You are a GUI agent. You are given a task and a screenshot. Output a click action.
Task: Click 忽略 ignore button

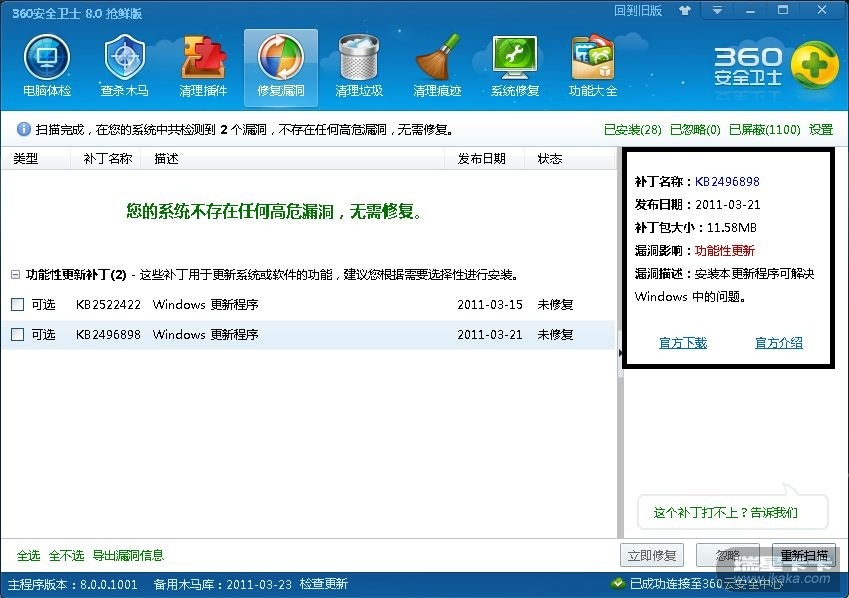[728, 555]
